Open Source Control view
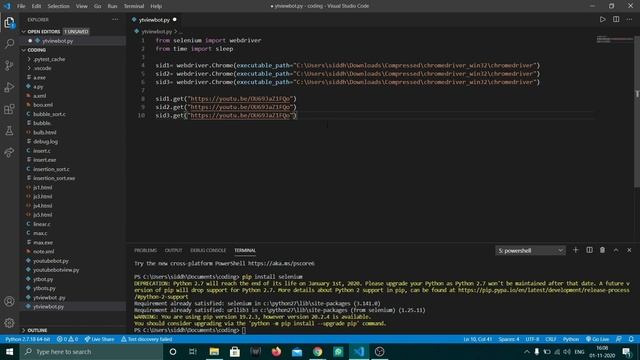 (9, 65)
